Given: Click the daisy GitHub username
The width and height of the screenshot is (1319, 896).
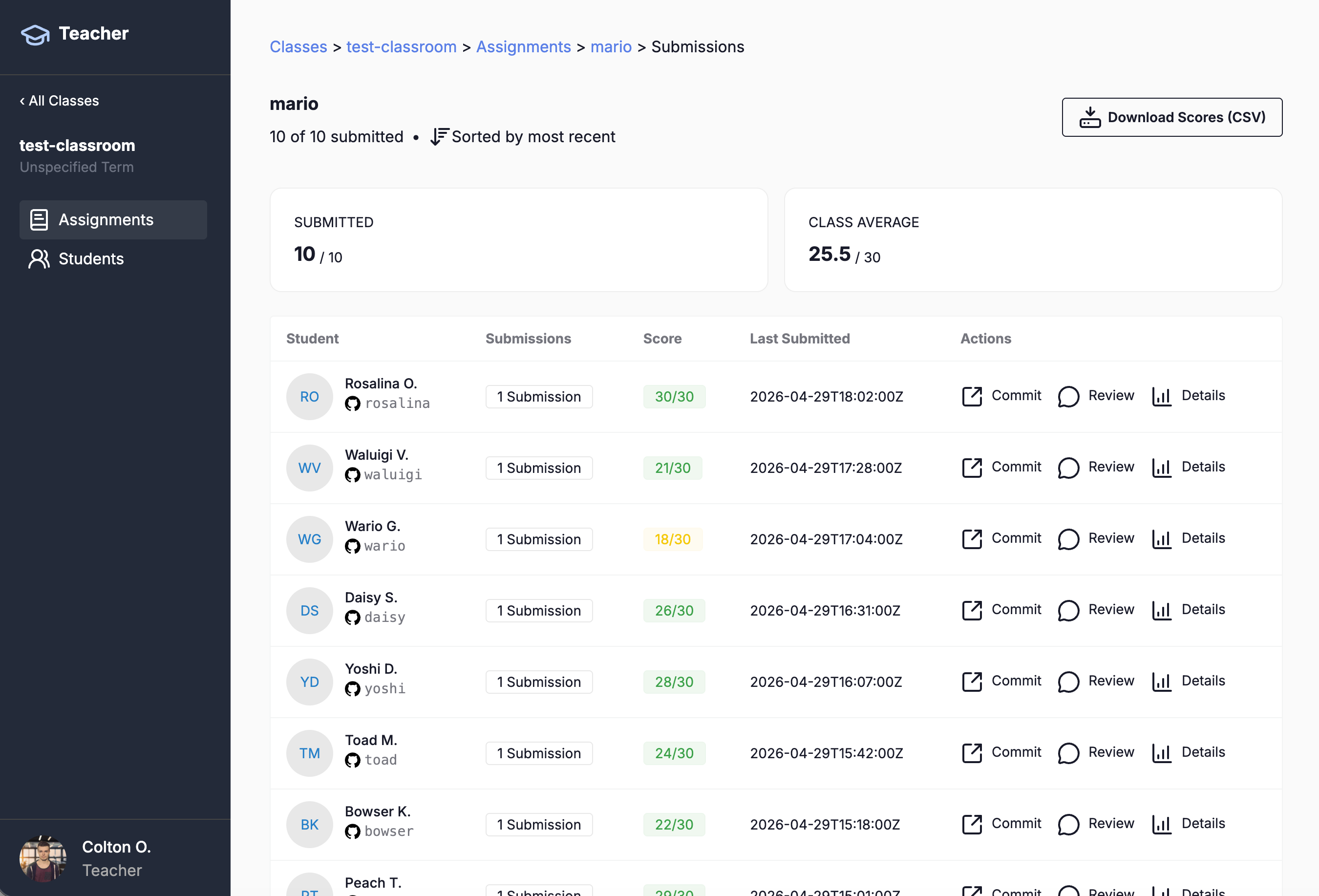Looking at the screenshot, I should coord(385,618).
